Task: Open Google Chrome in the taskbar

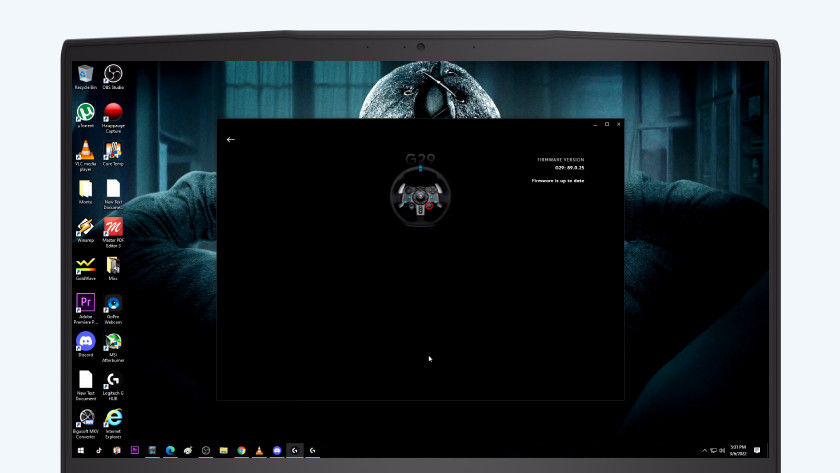Action: tap(241, 451)
